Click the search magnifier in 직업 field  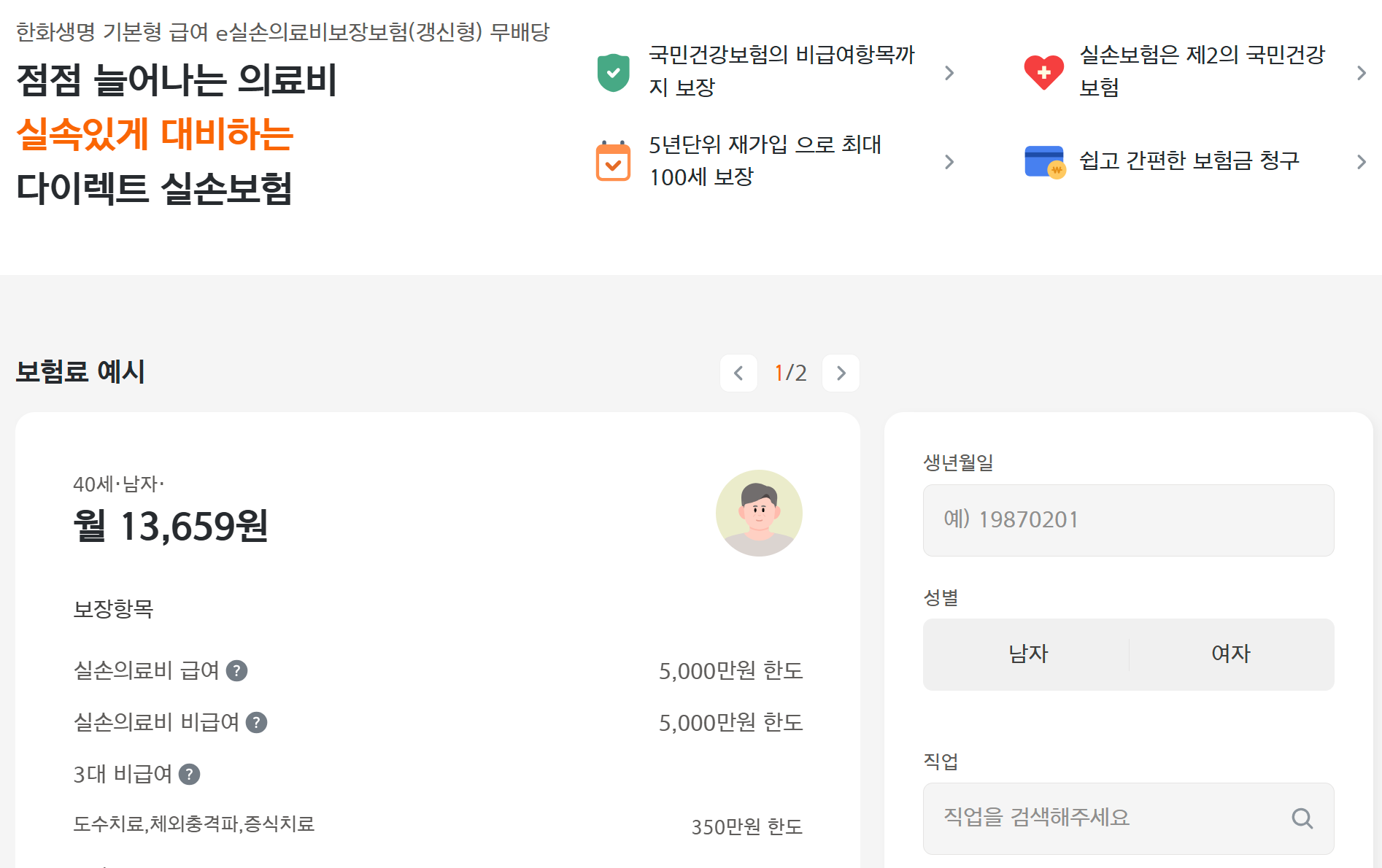click(1302, 818)
